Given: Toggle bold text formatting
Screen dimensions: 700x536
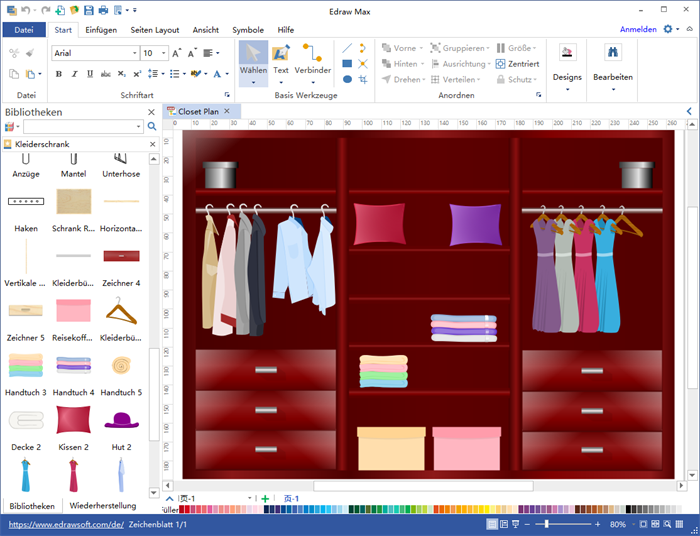Looking at the screenshot, I should (x=59, y=74).
